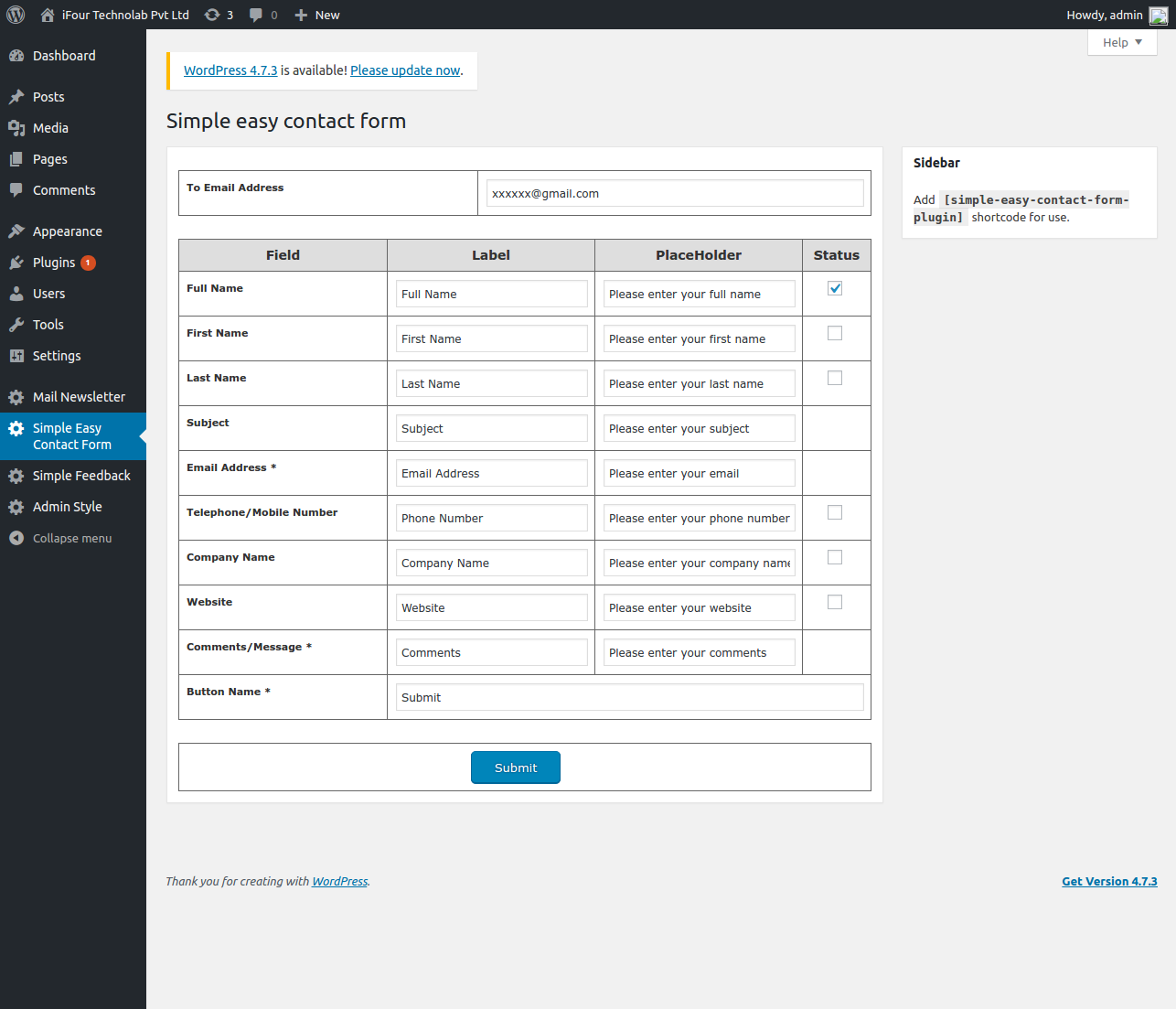Click the Dashboard gauge icon

click(x=16, y=56)
